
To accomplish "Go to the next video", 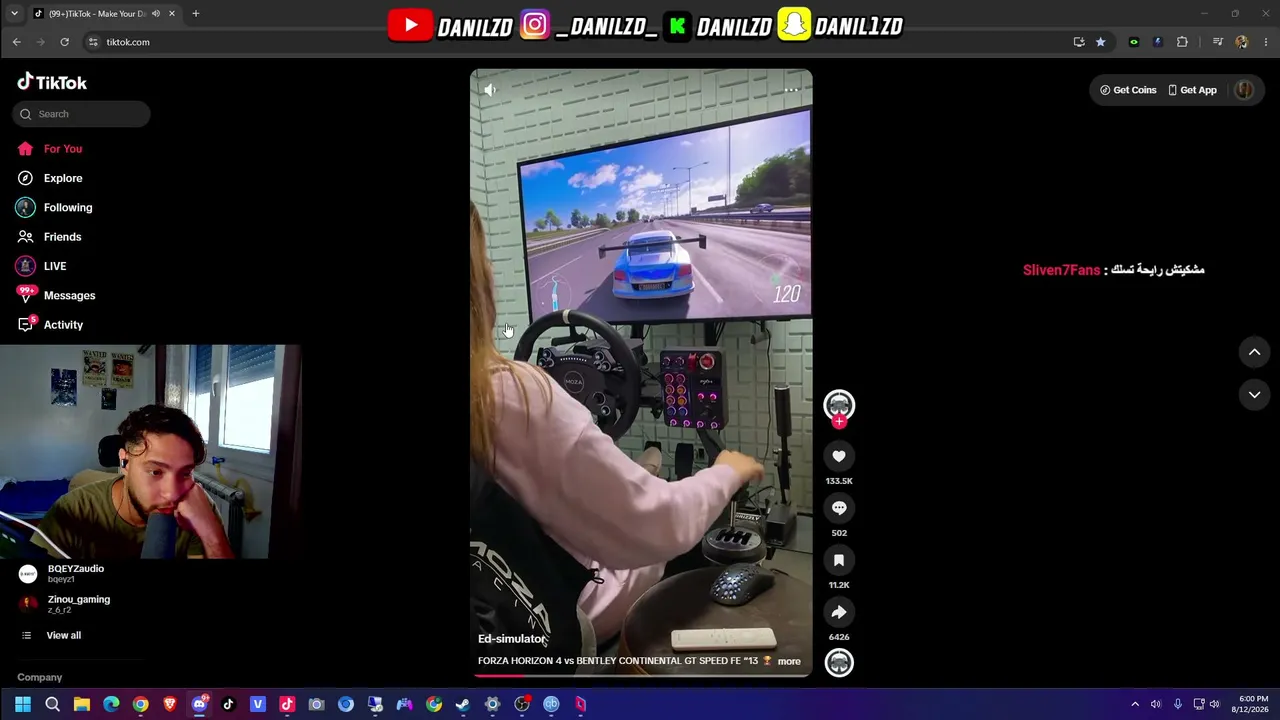I will click(1254, 395).
